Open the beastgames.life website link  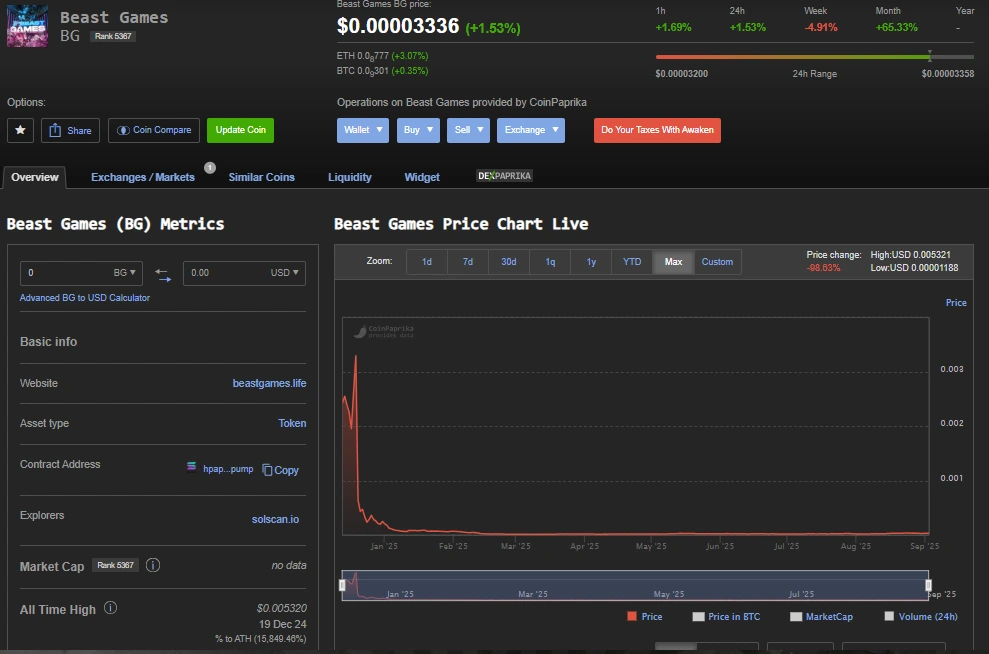(x=269, y=383)
